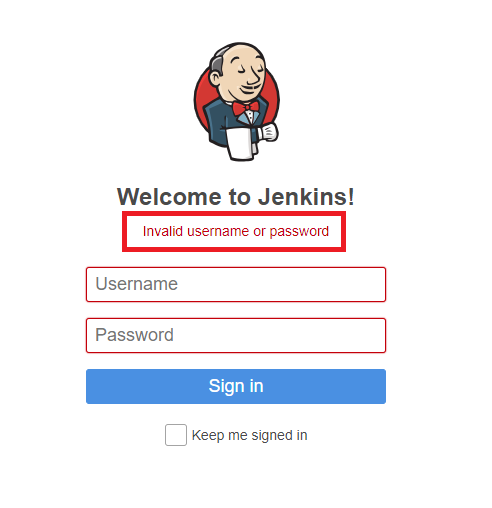This screenshot has height=508, width=492.
Task: Focus the Password input field
Action: (236, 335)
